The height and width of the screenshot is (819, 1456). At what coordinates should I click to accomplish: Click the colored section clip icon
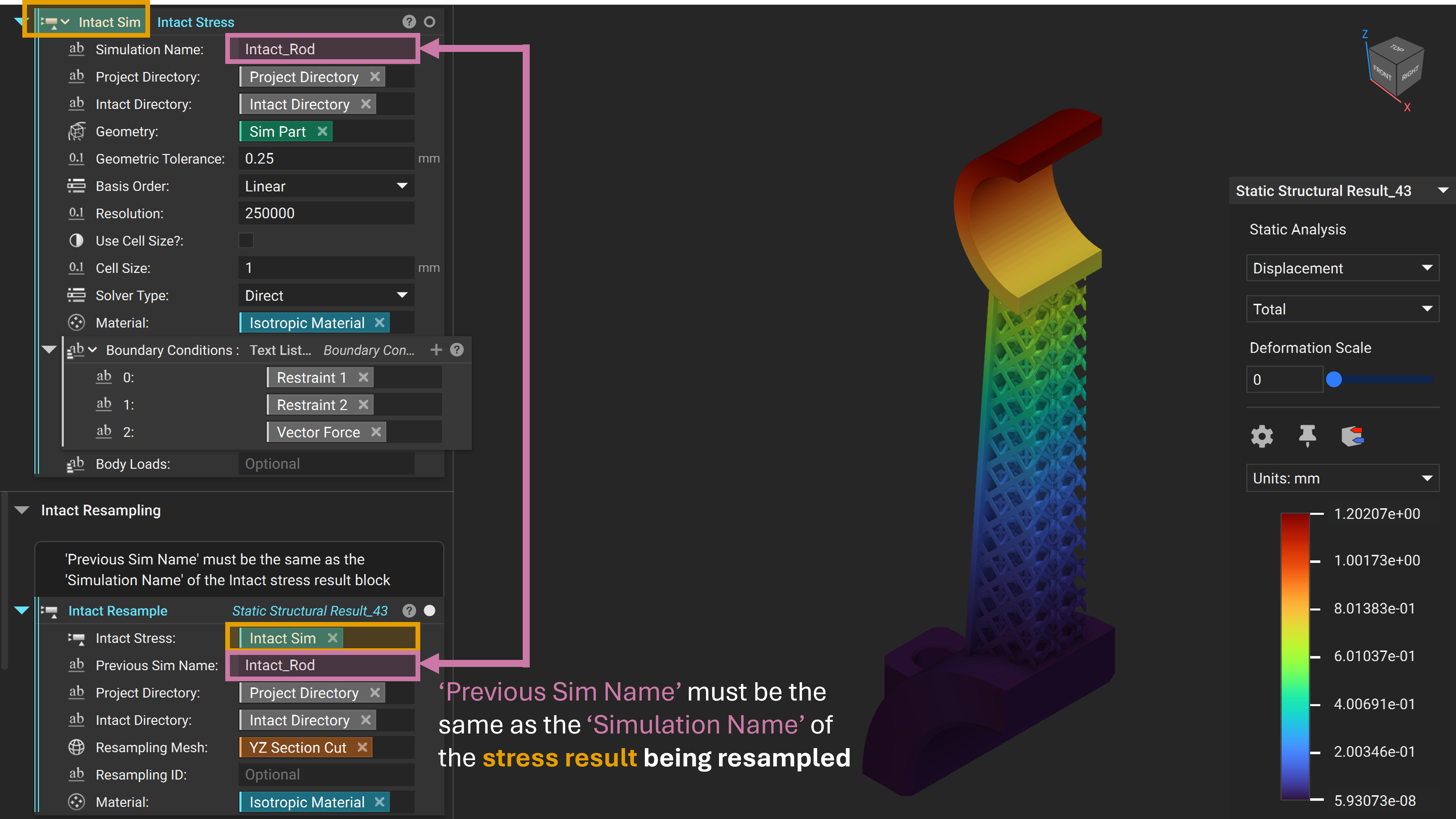[1353, 436]
